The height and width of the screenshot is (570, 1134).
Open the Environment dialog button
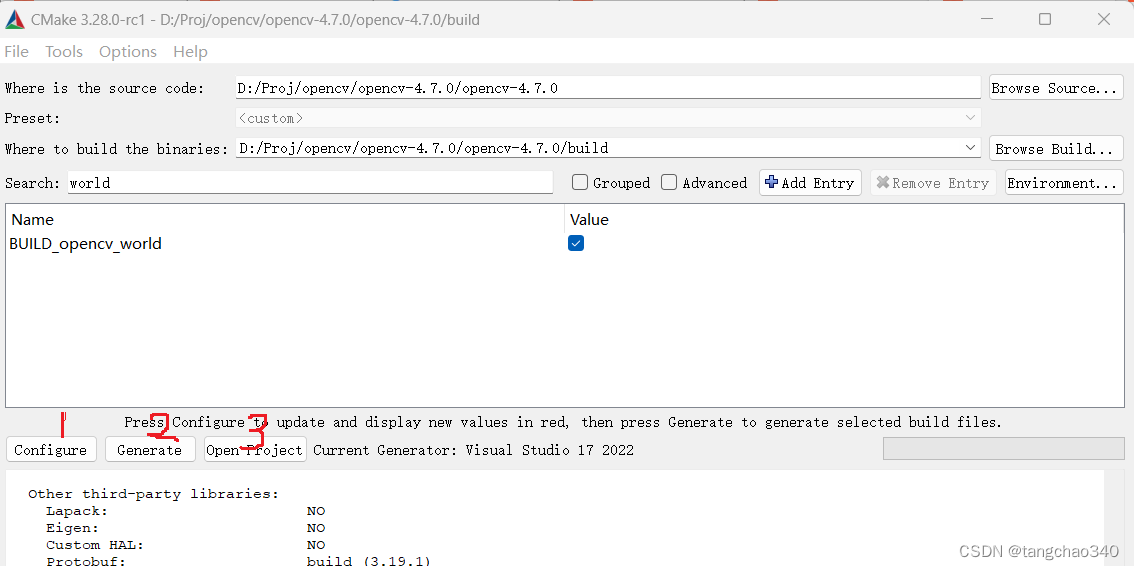1064,182
